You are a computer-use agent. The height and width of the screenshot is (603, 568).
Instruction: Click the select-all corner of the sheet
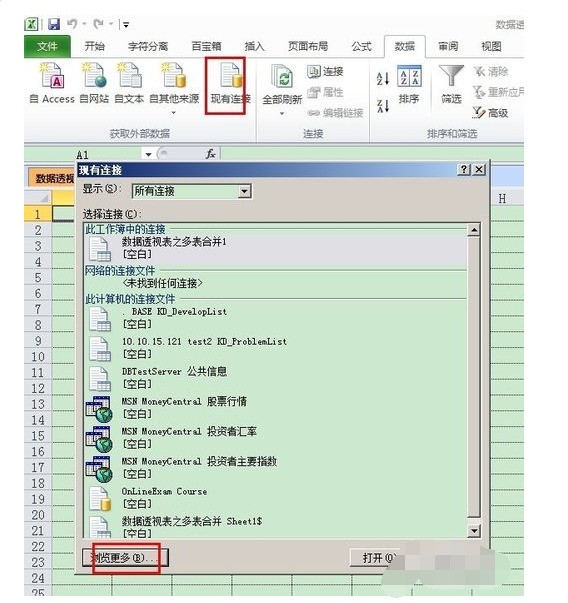(38, 198)
